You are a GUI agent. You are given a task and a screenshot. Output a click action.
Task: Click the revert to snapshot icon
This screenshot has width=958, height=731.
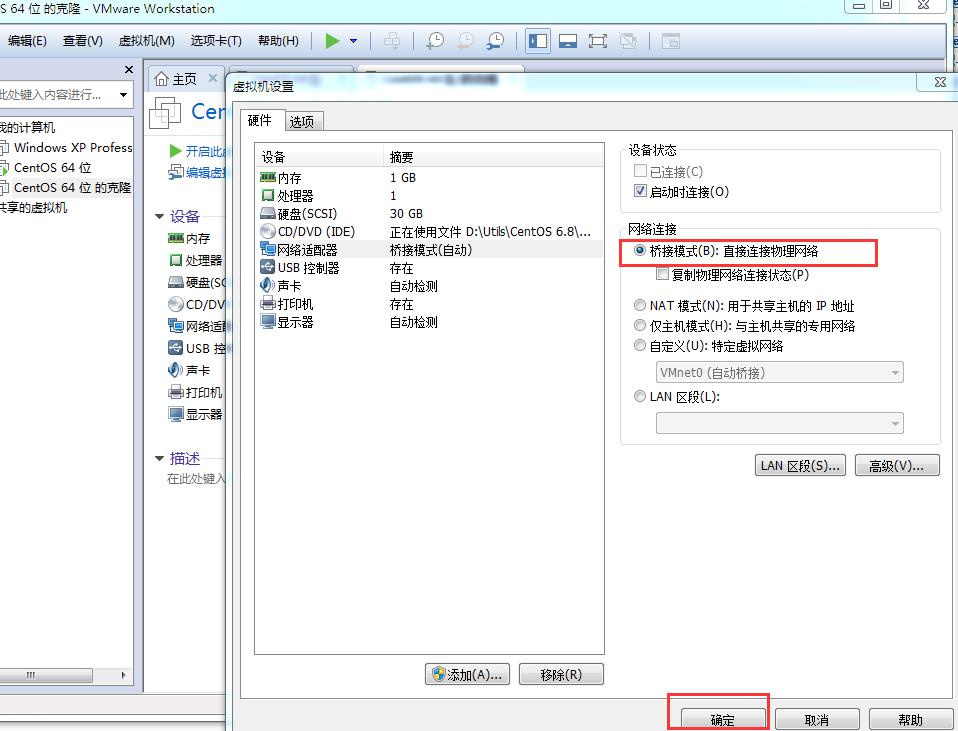pyautogui.click(x=466, y=41)
